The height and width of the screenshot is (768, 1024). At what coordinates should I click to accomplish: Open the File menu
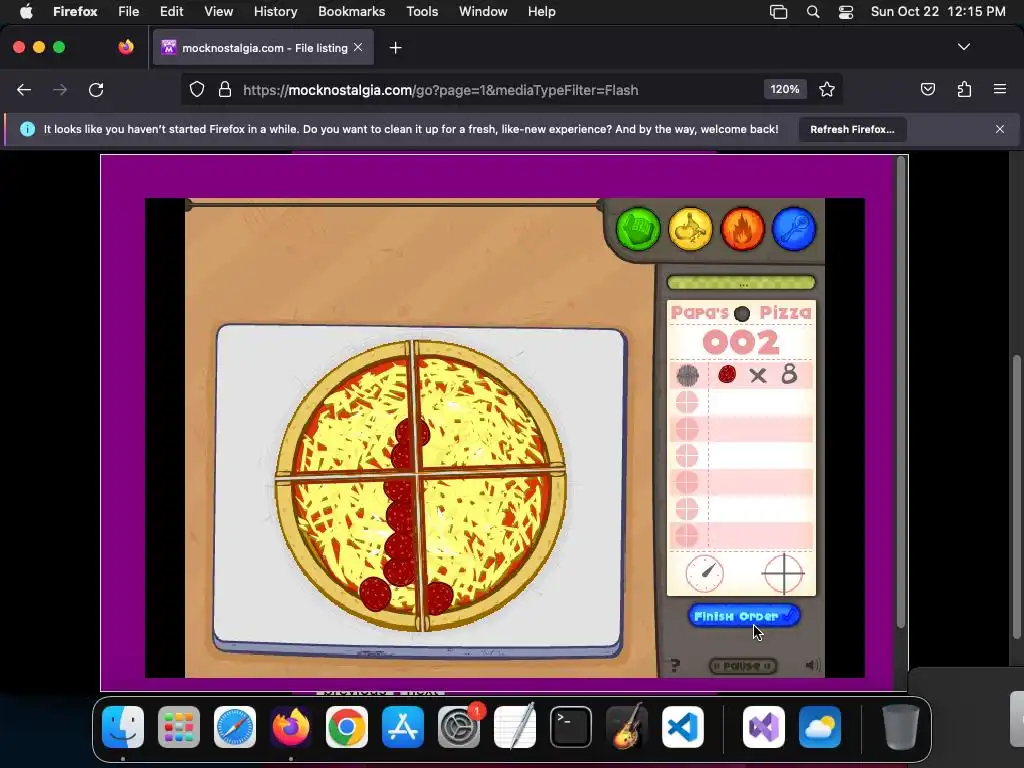coord(129,12)
